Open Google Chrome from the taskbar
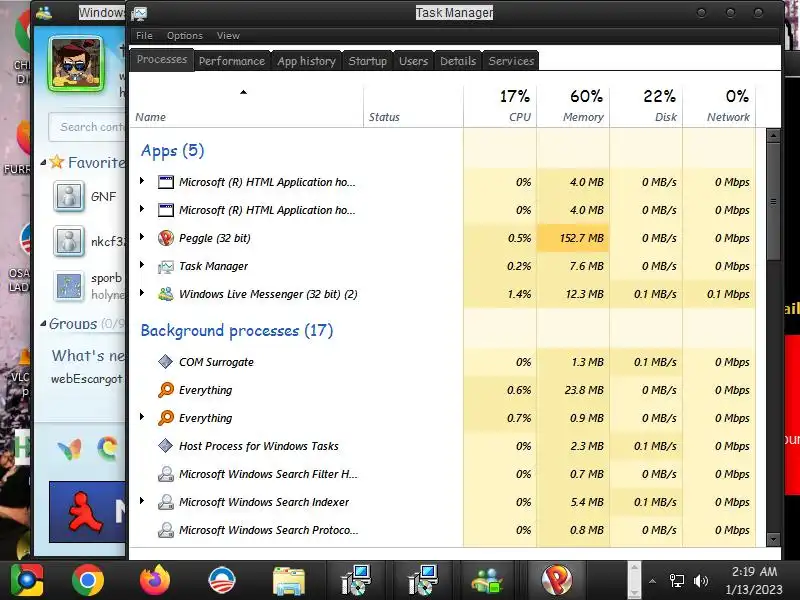800x600 pixels. point(88,580)
